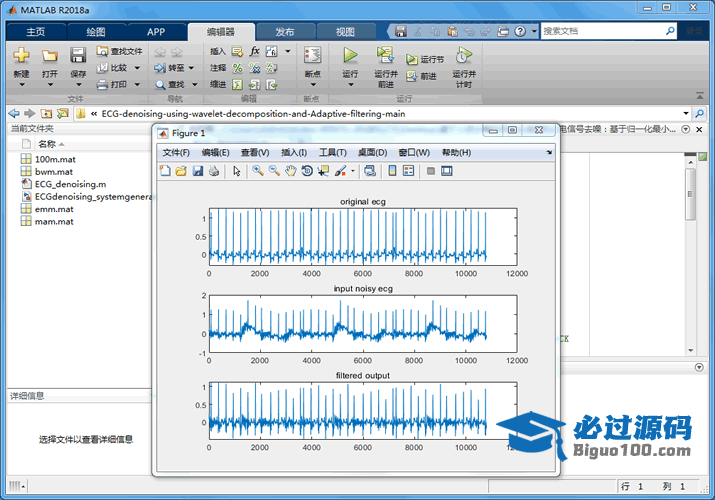Click the help question mark icon
Image resolution: width=715 pixels, height=500 pixels.
tap(520, 31)
